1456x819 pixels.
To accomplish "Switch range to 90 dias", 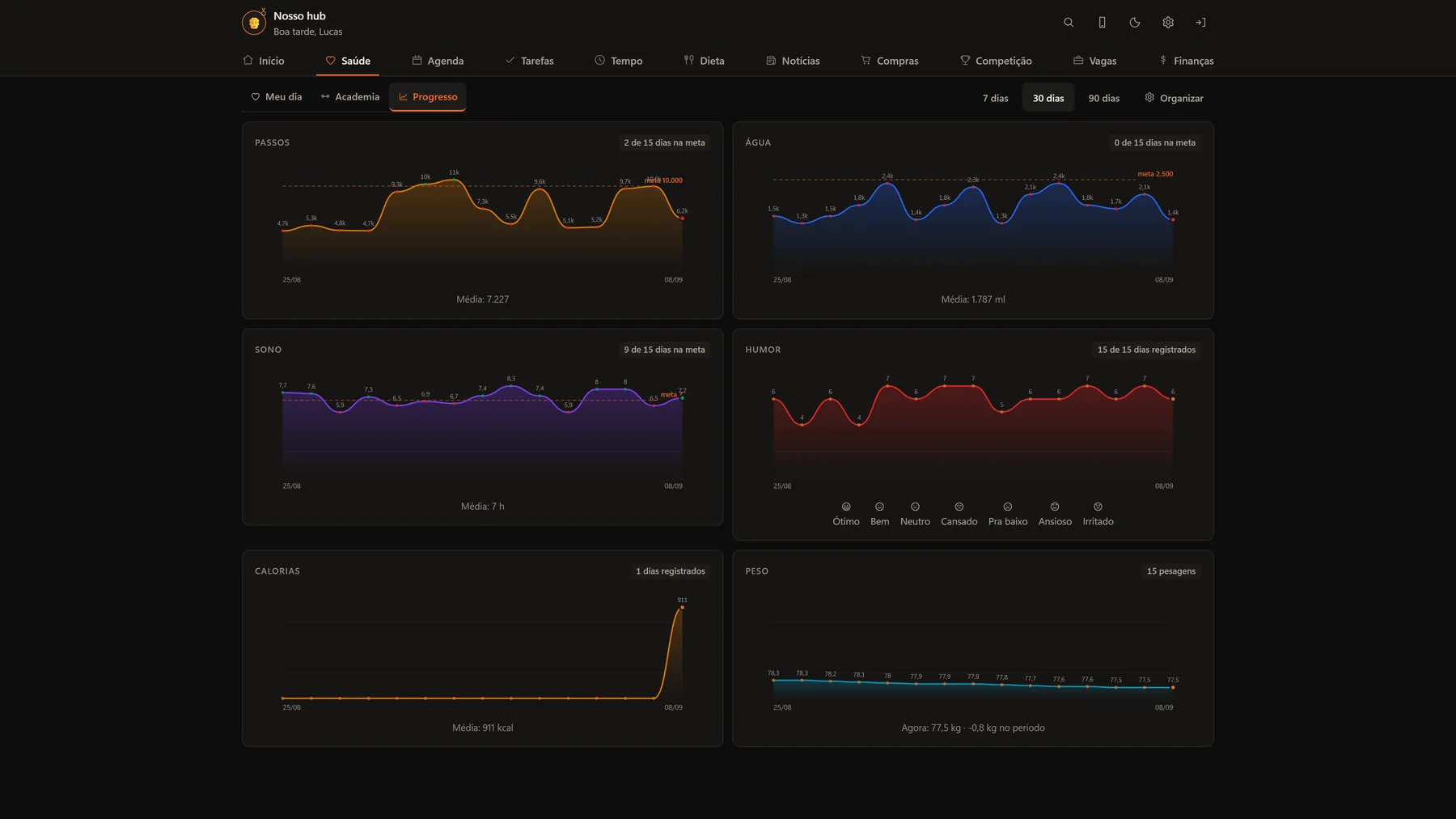I will point(1104,98).
